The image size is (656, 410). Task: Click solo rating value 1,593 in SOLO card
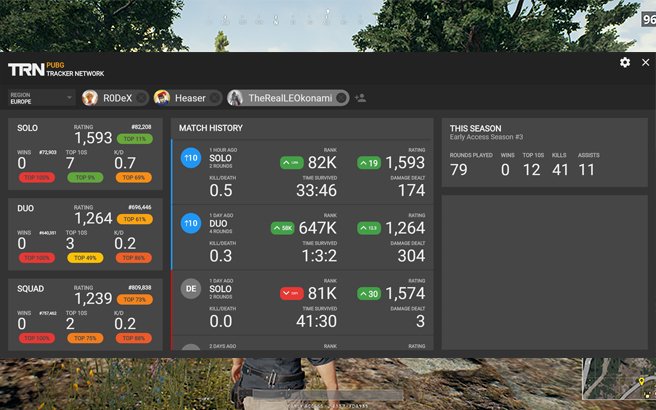point(93,138)
